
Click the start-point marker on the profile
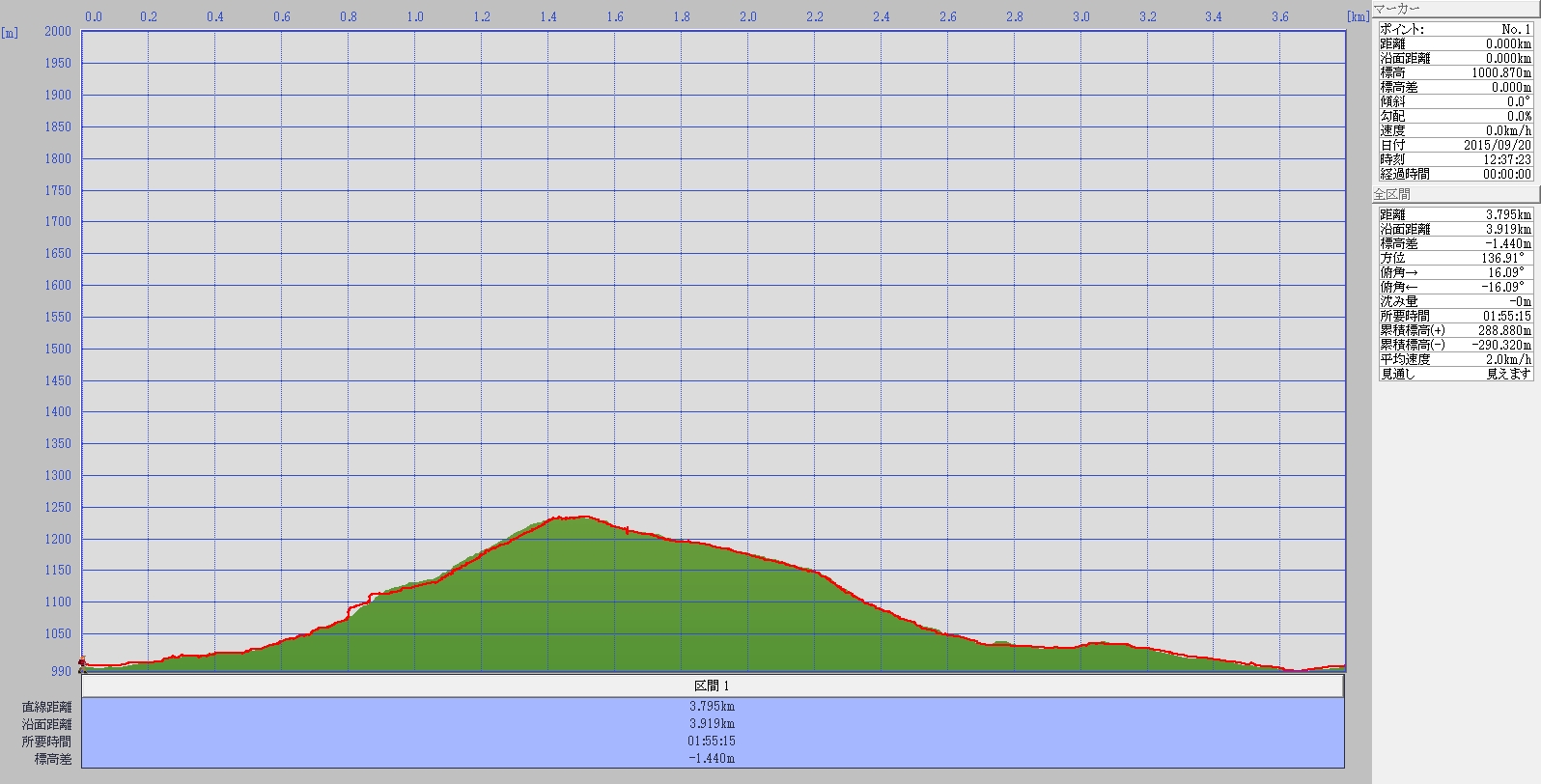click(82, 663)
